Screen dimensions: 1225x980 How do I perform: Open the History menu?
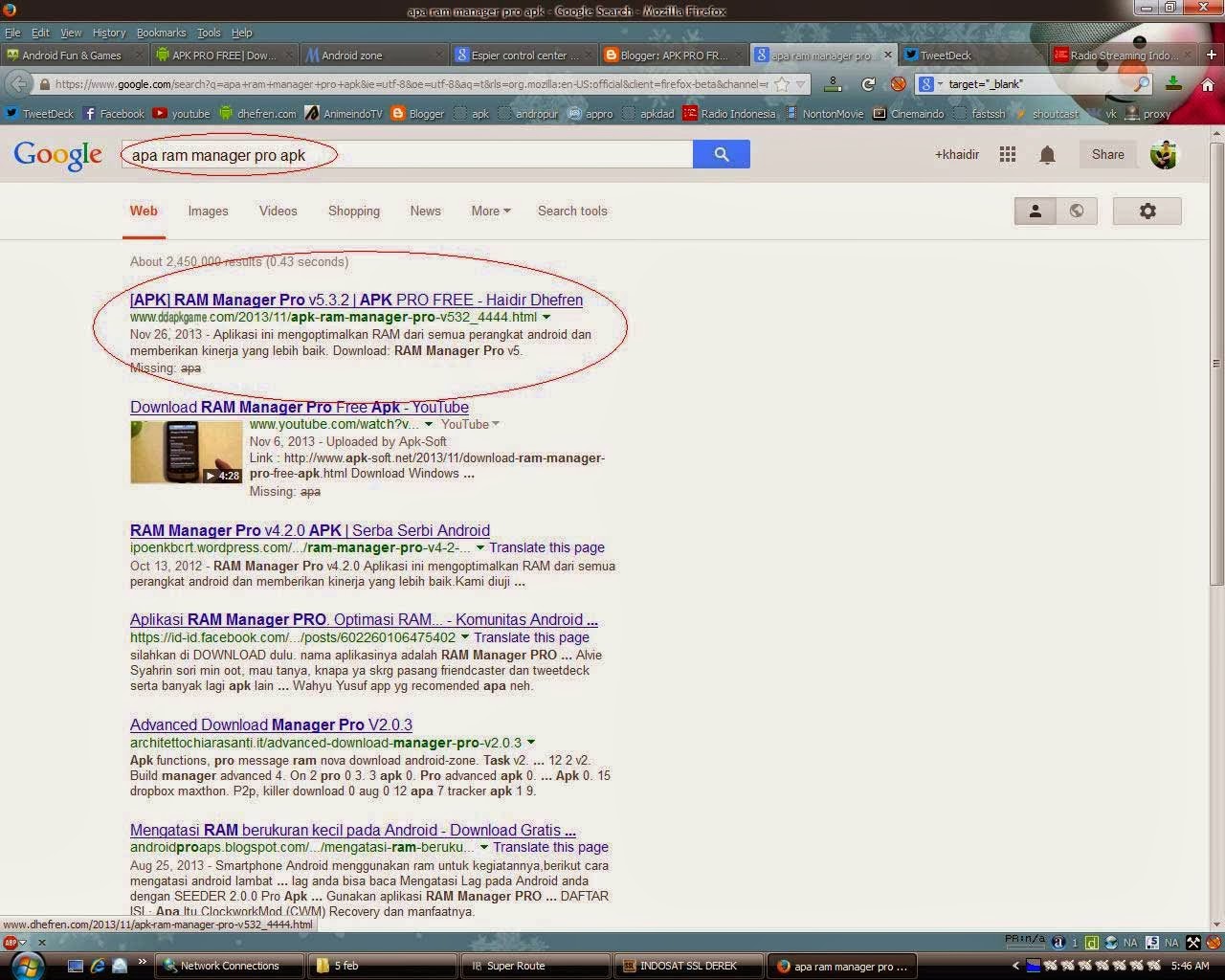109,33
